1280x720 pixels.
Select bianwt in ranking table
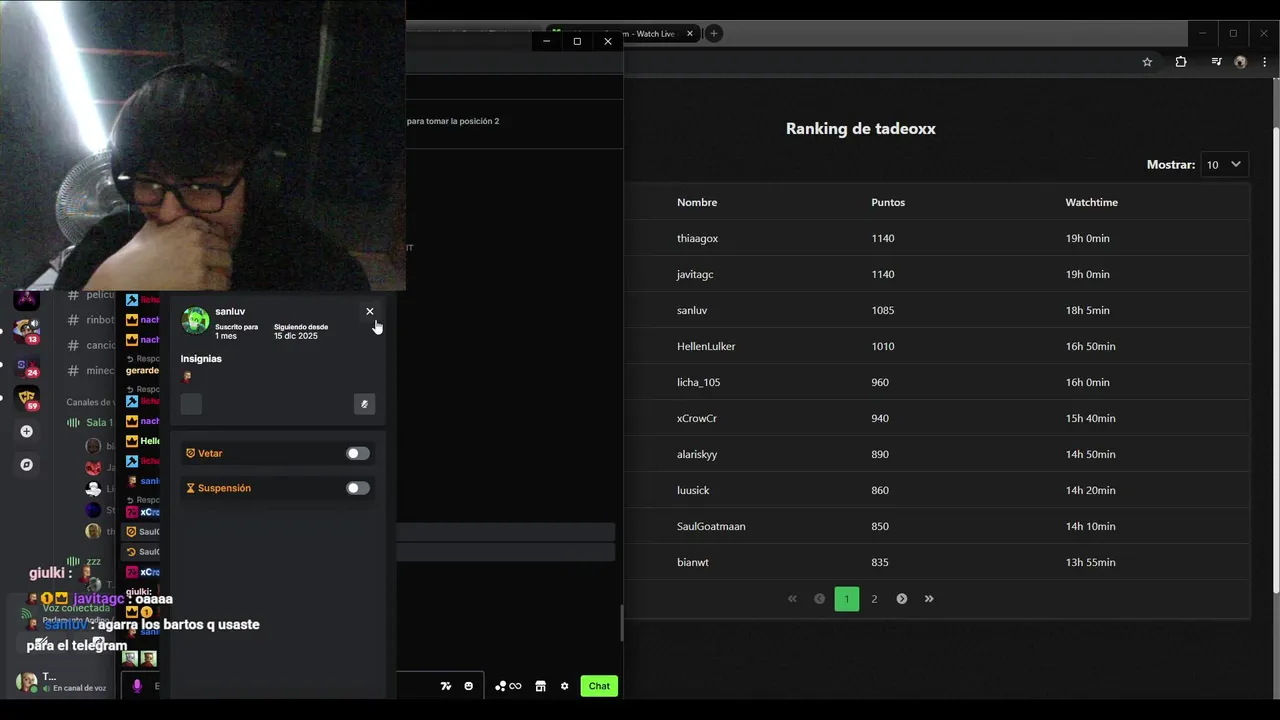(693, 562)
